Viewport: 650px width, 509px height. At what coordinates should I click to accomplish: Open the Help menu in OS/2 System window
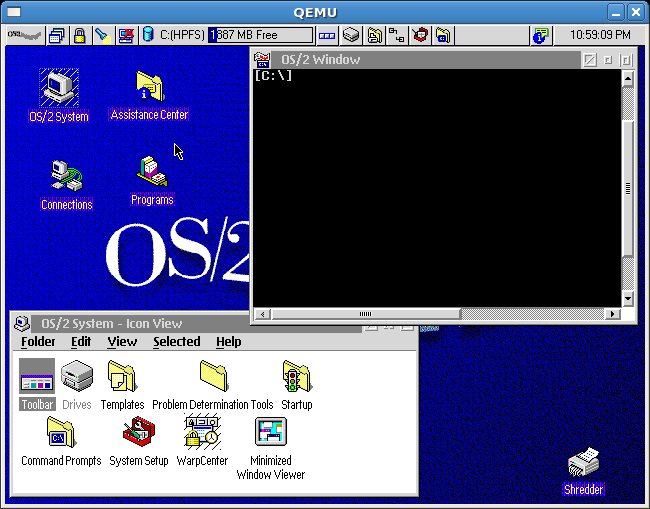tap(228, 342)
